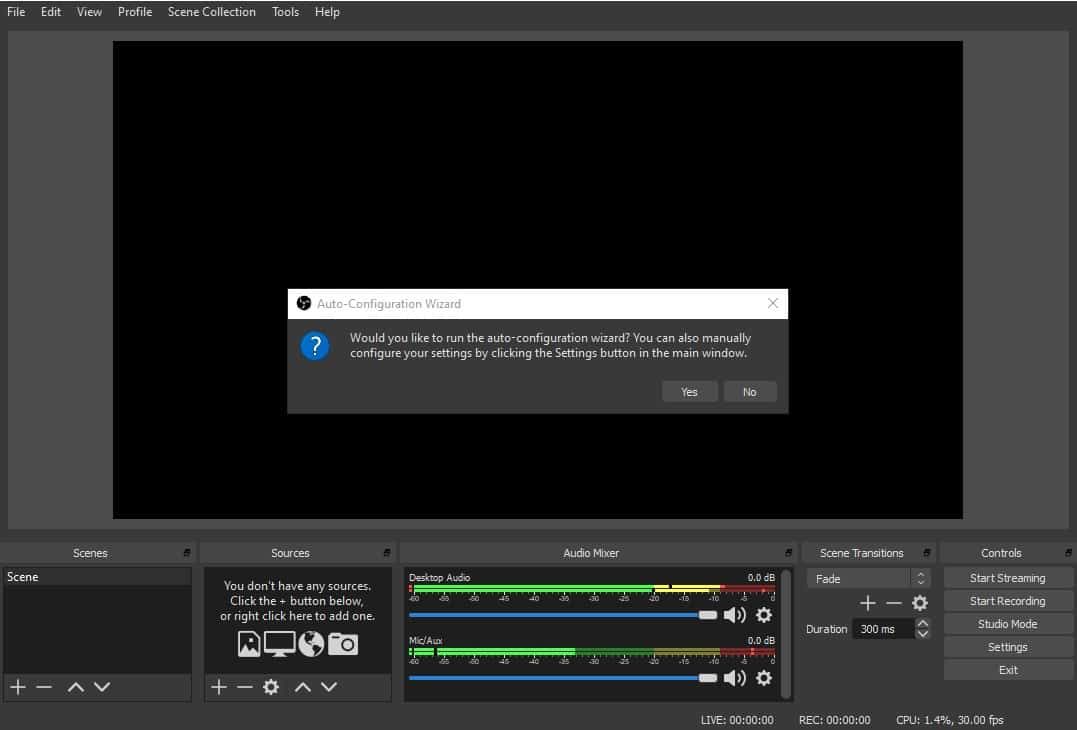
Task: Open the Scene Collection menu
Action: (211, 12)
